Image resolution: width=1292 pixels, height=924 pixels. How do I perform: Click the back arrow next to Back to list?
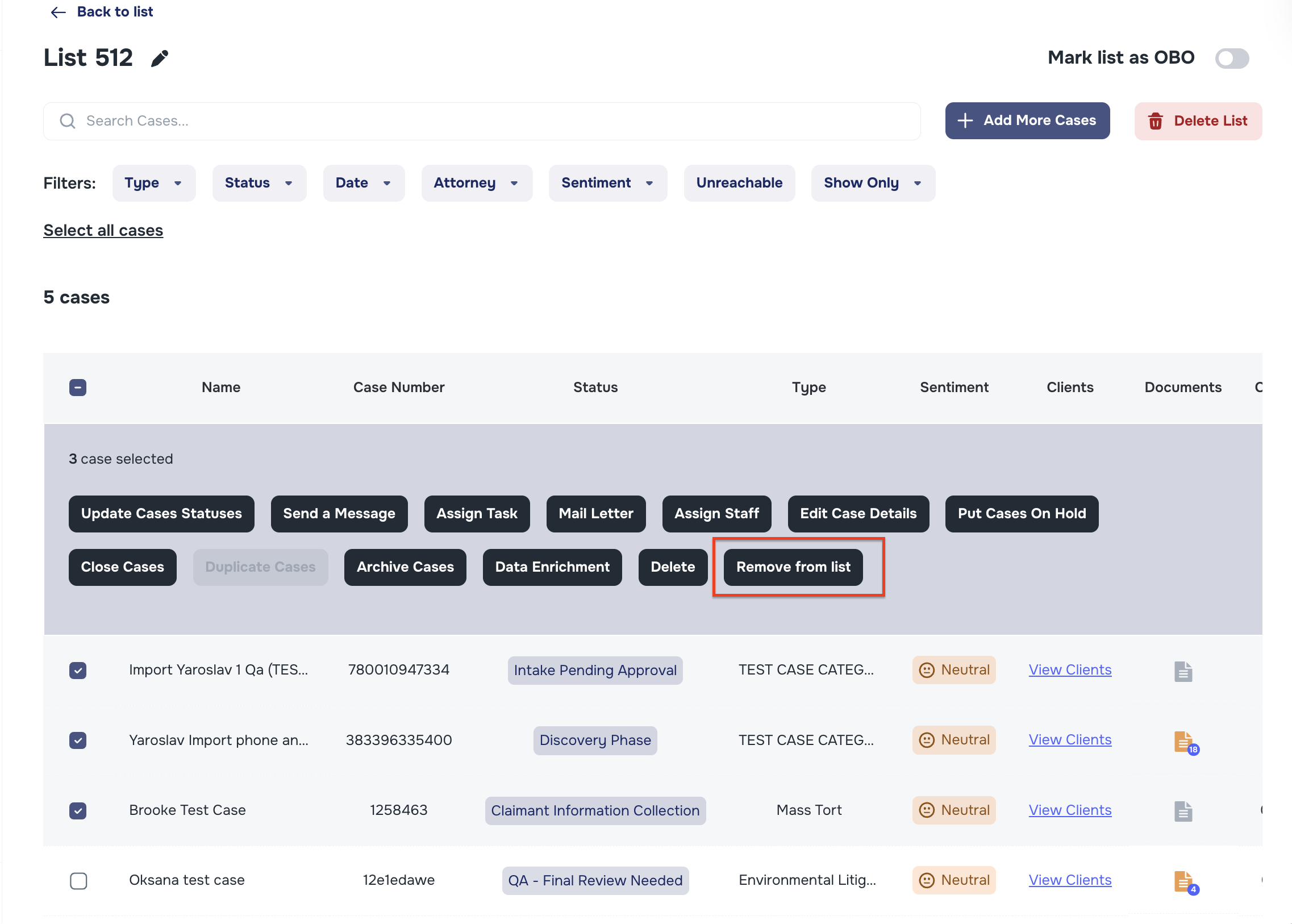tap(57, 12)
